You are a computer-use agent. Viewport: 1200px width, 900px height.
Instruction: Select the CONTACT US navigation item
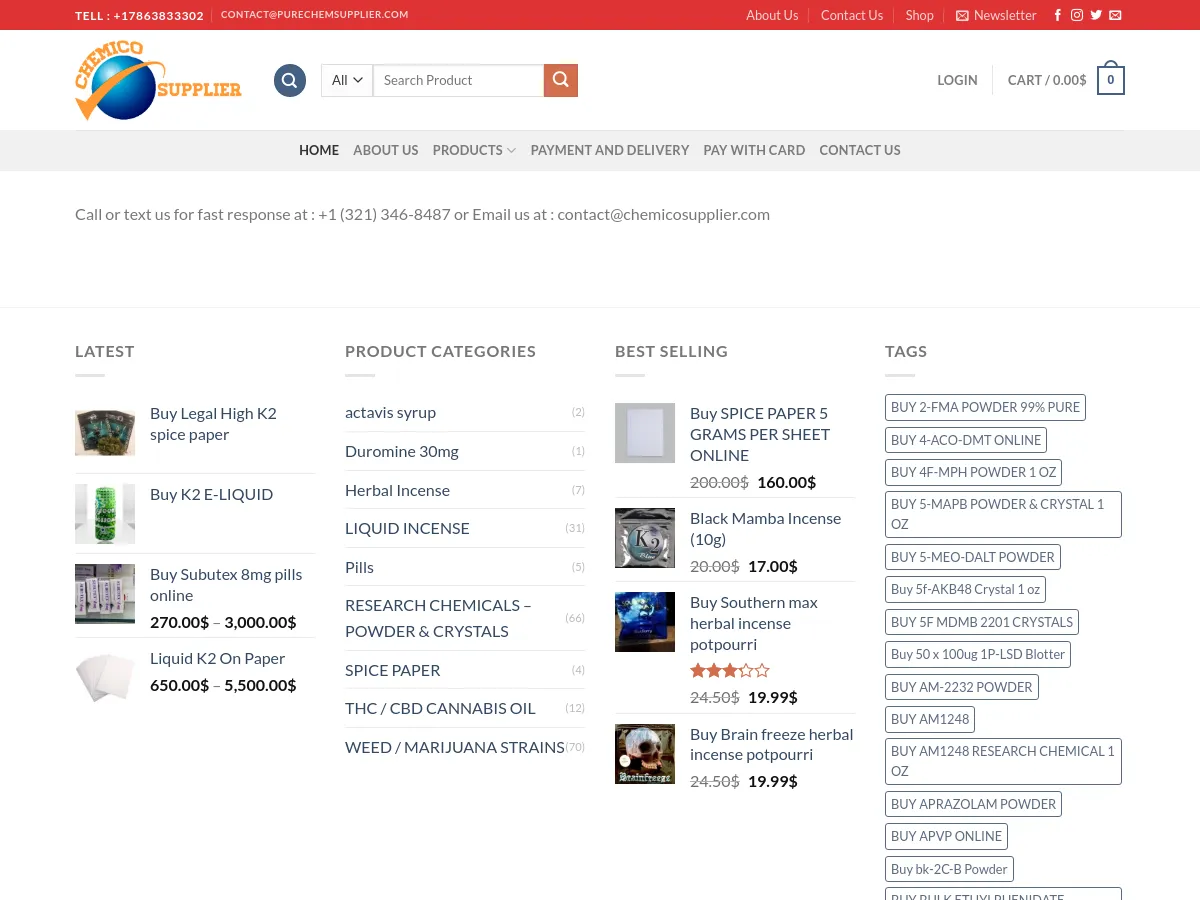click(860, 150)
